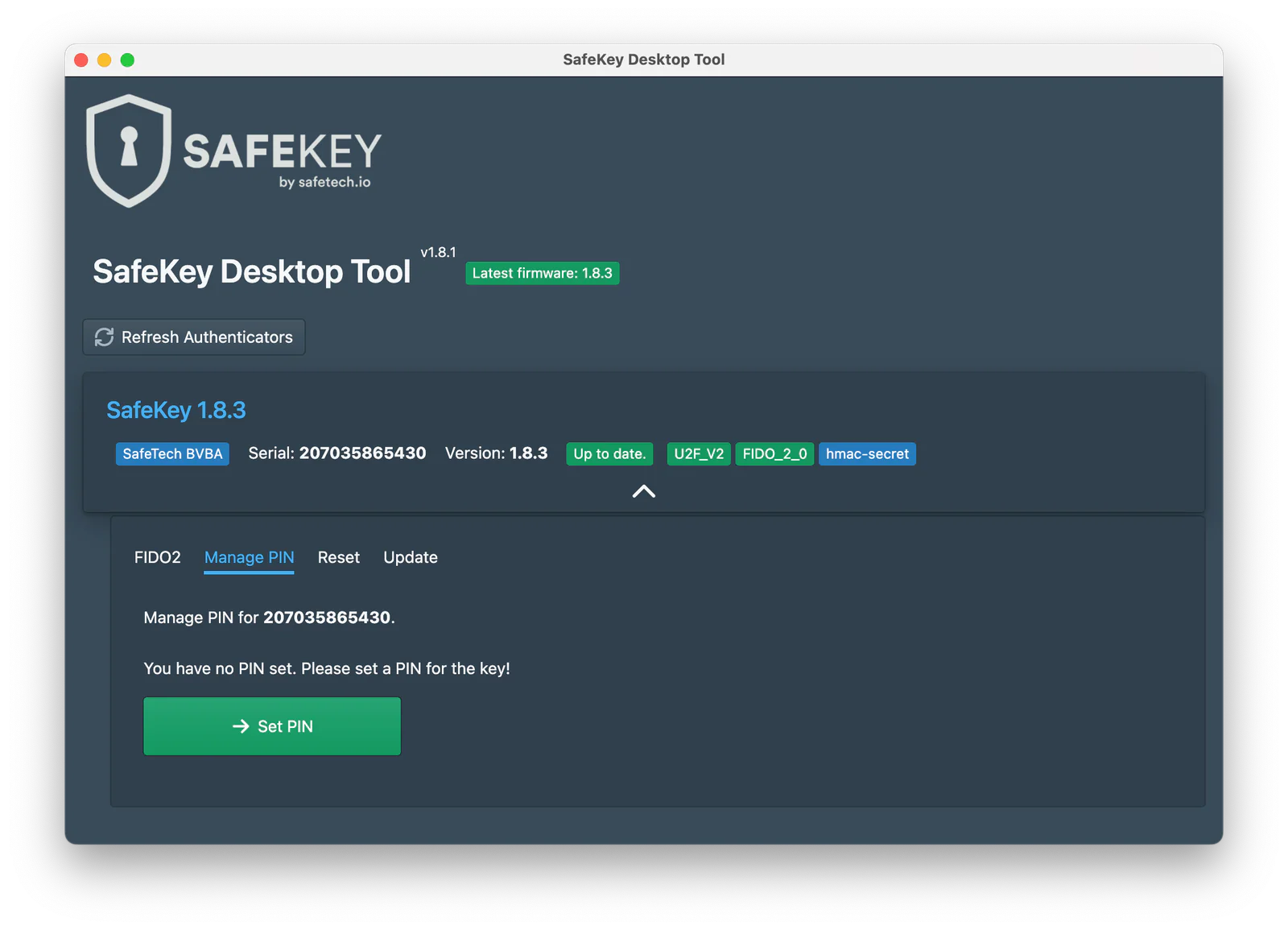Click Version: 1.8.3 text
Viewport: 1288px width, 930px height.
(497, 453)
